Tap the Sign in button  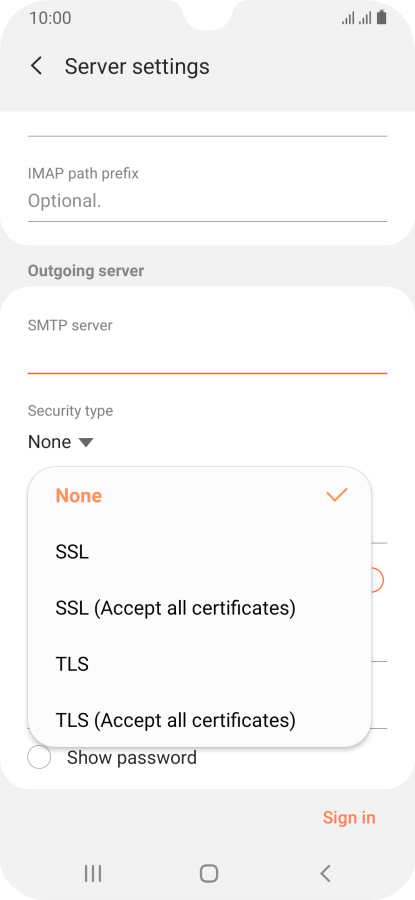click(x=349, y=817)
